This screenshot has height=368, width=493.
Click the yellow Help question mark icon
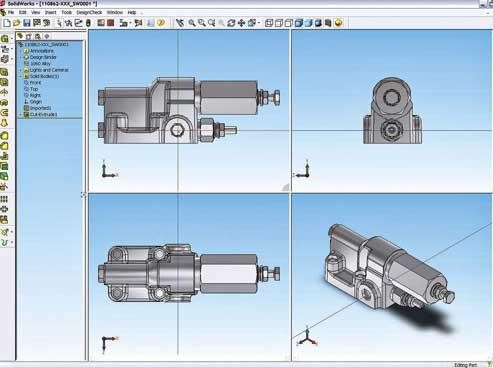161,23
